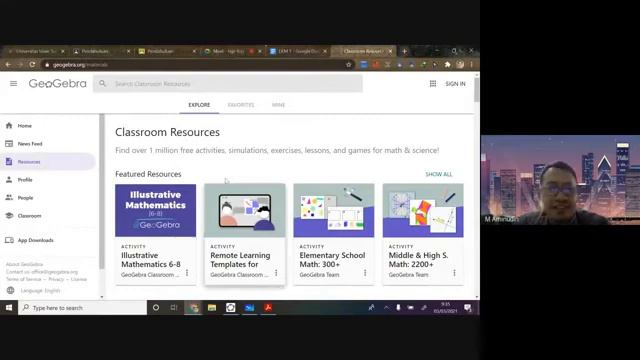Click the Classroom graduation cap icon
This screenshot has width=640, height=360.
[x=9, y=216]
